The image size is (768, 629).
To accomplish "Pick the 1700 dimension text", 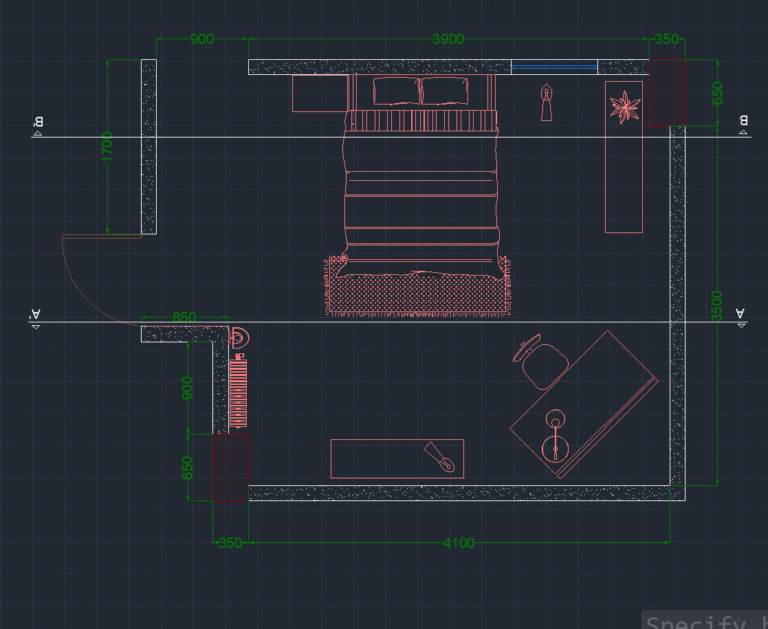I will [107, 146].
